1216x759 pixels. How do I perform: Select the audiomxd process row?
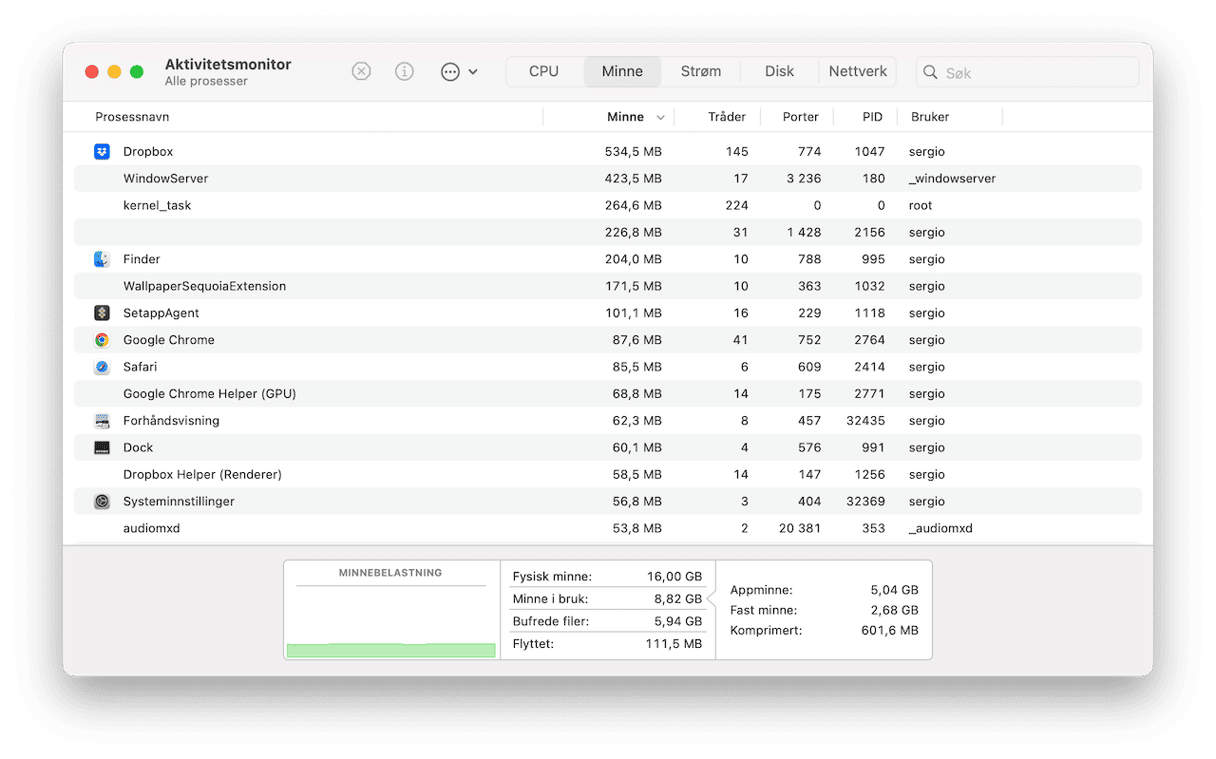tap(608, 528)
